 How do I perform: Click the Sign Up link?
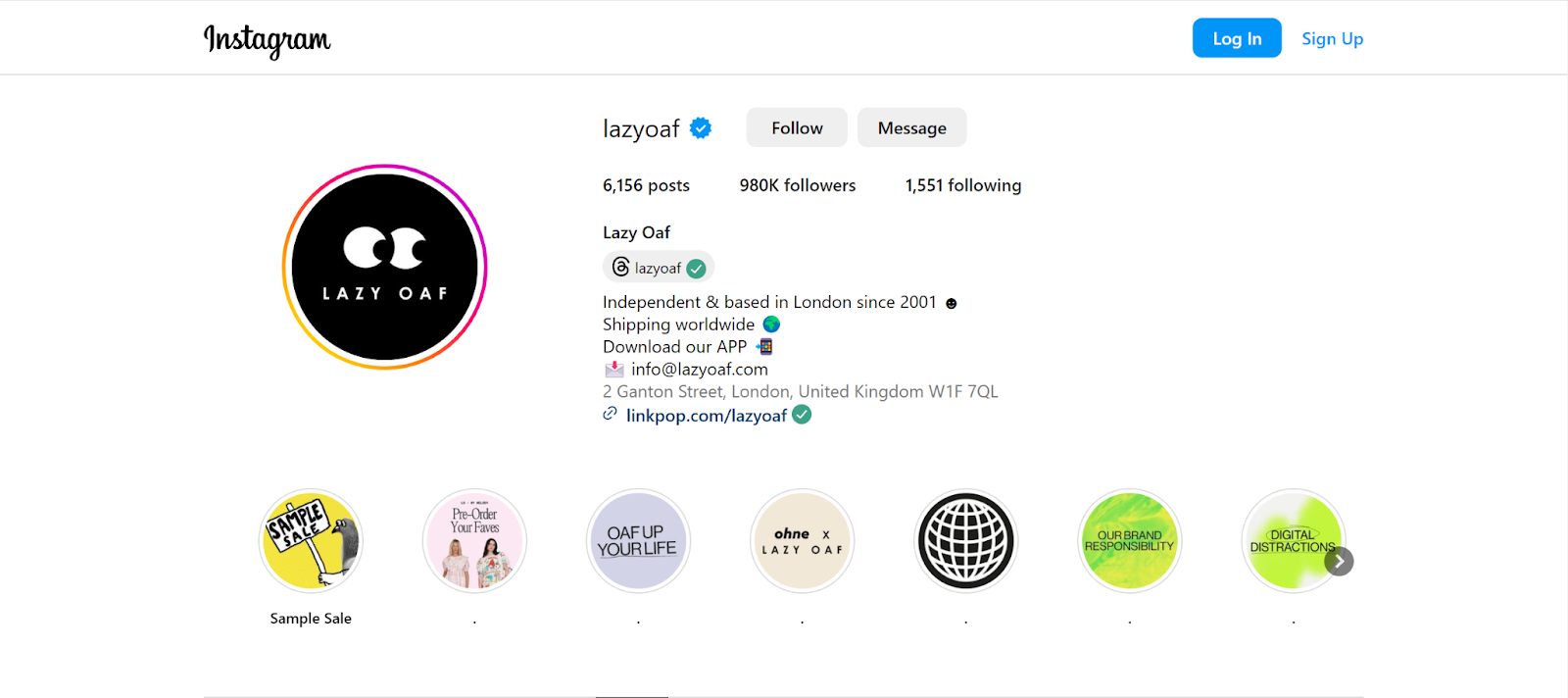[1332, 38]
